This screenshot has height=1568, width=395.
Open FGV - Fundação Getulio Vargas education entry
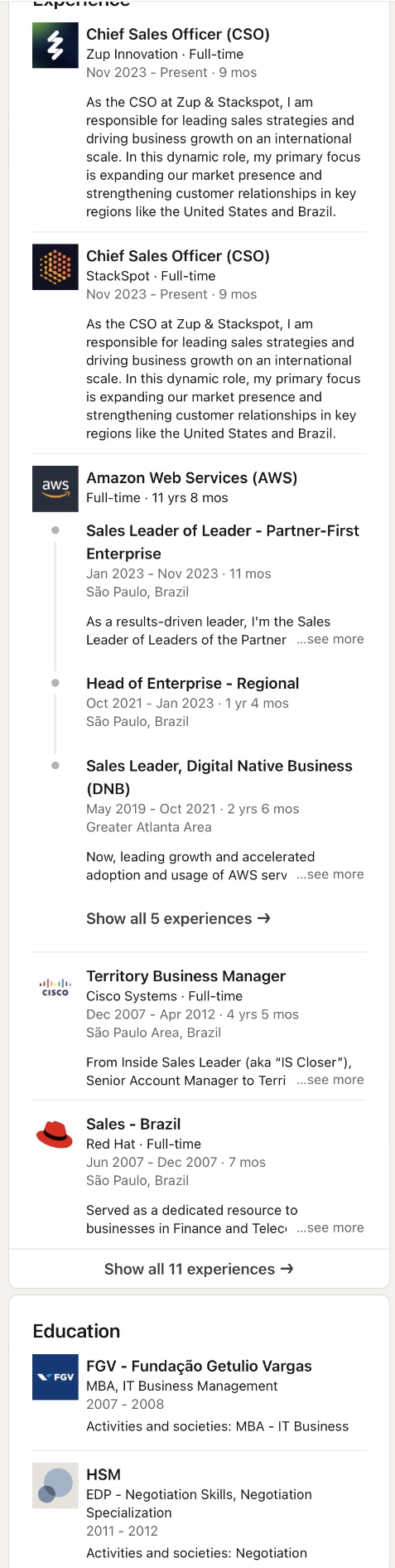(x=199, y=1366)
